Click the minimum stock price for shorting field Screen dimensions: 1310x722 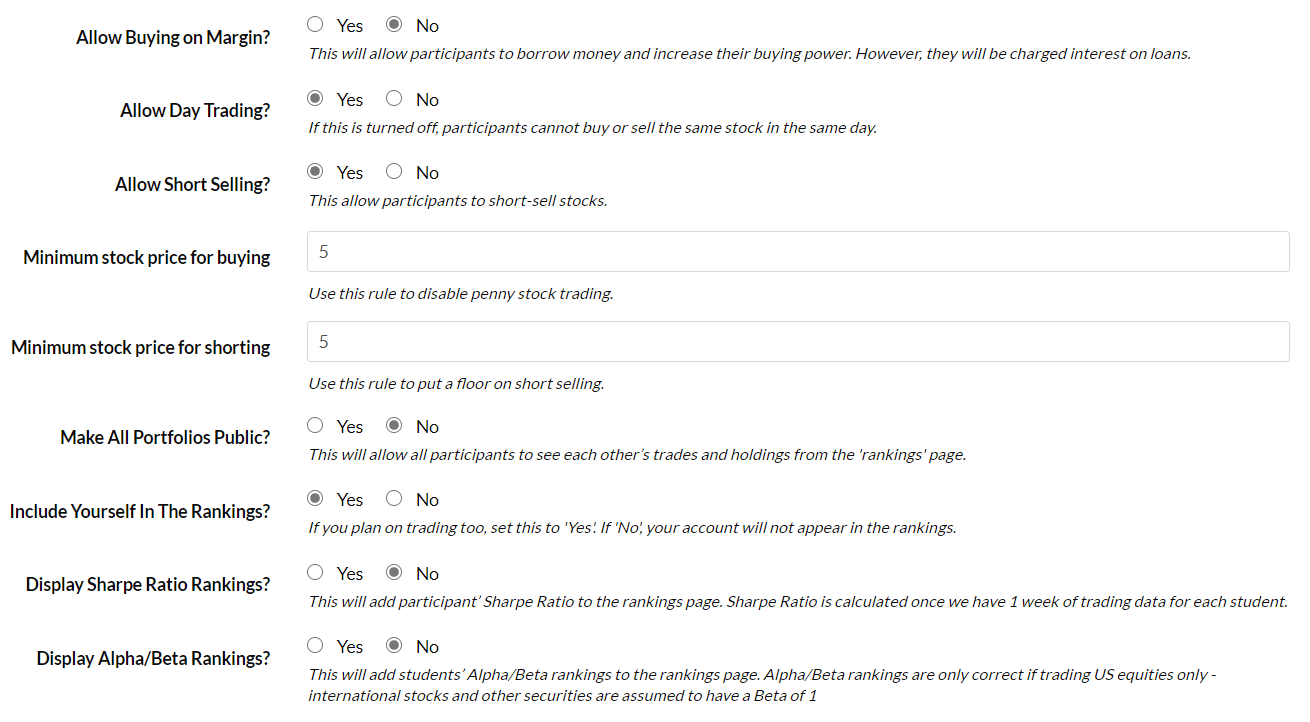point(798,342)
